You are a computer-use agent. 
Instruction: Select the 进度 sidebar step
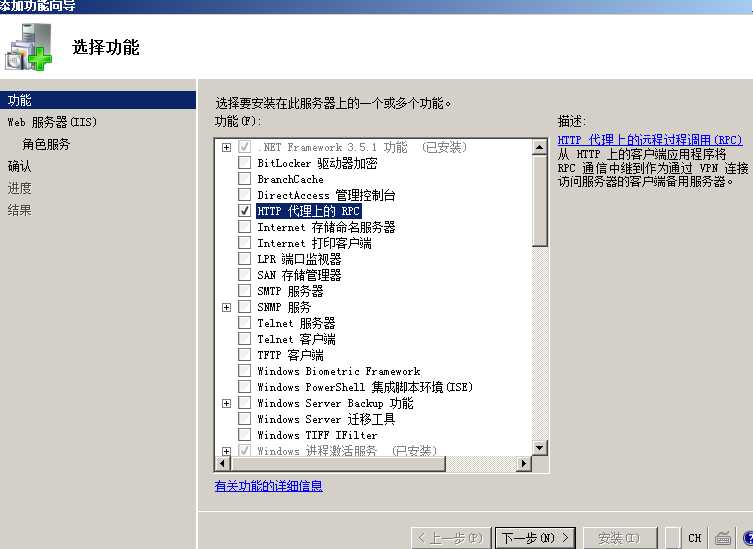[20, 188]
